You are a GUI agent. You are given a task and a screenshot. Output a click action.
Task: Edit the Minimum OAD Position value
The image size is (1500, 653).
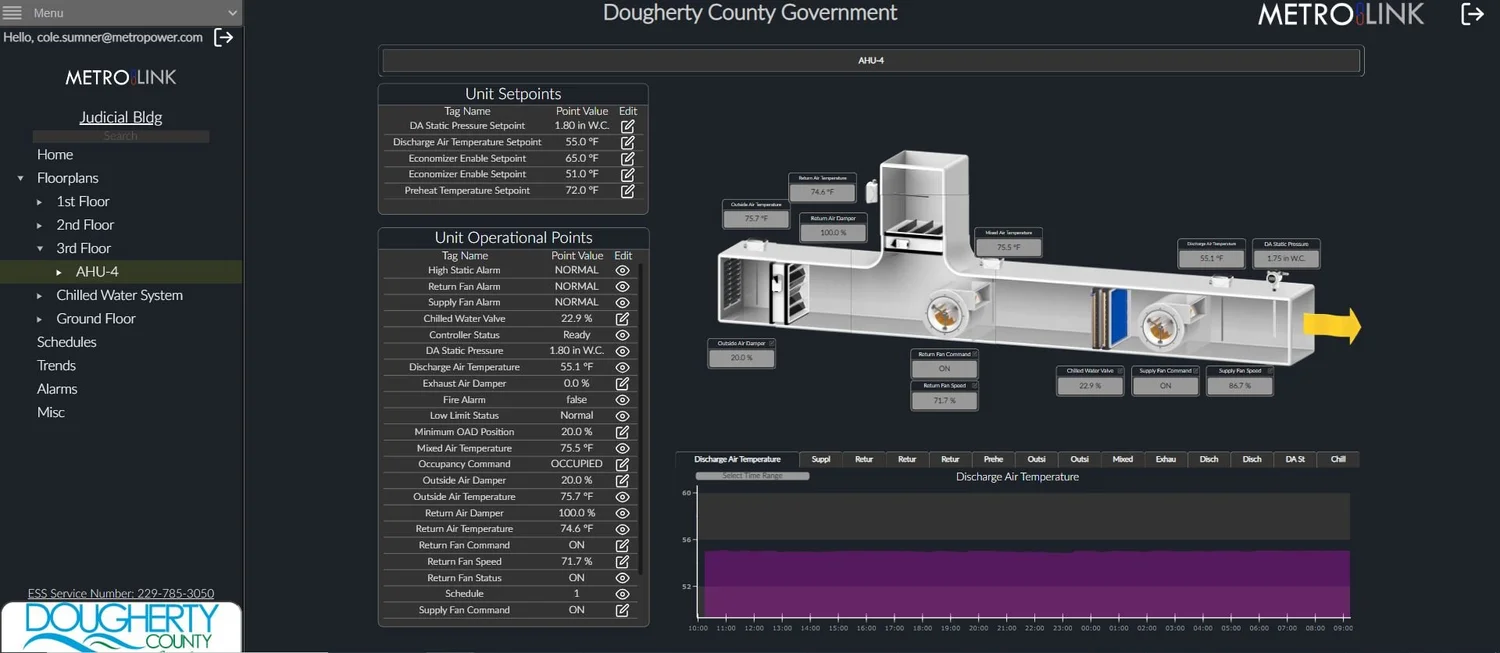pos(623,431)
